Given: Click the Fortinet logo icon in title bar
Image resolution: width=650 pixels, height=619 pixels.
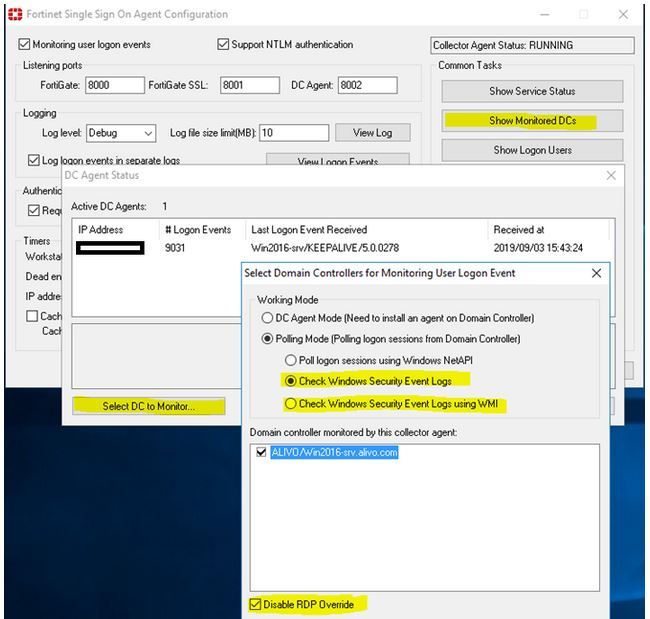Looking at the screenshot, I should [x=15, y=14].
